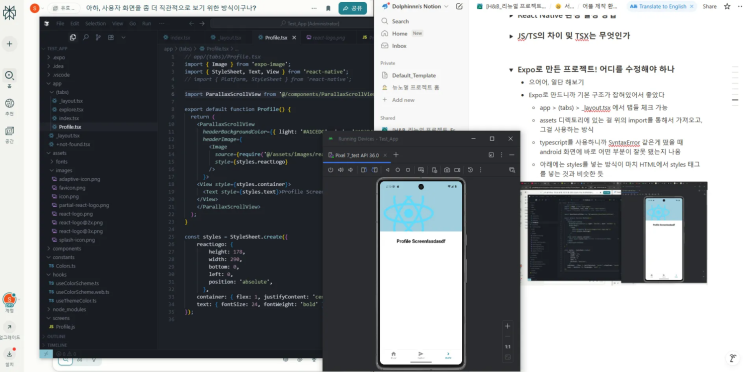743x372 pixels.
Task: Open the File menu in VS Code
Action: (x=60, y=23)
